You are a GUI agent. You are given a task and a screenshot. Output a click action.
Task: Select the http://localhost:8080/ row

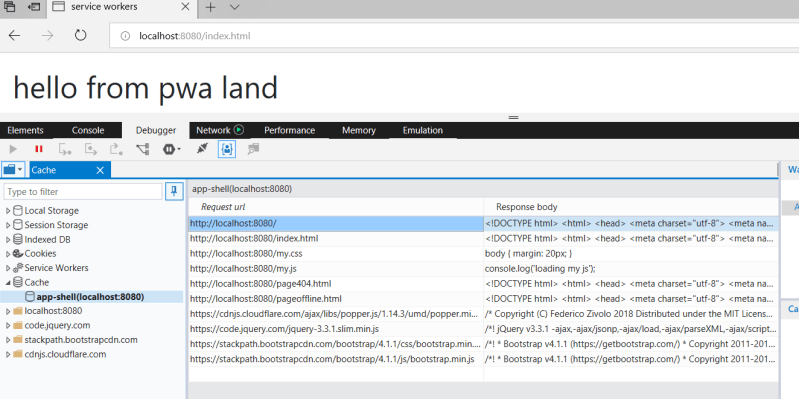point(483,224)
